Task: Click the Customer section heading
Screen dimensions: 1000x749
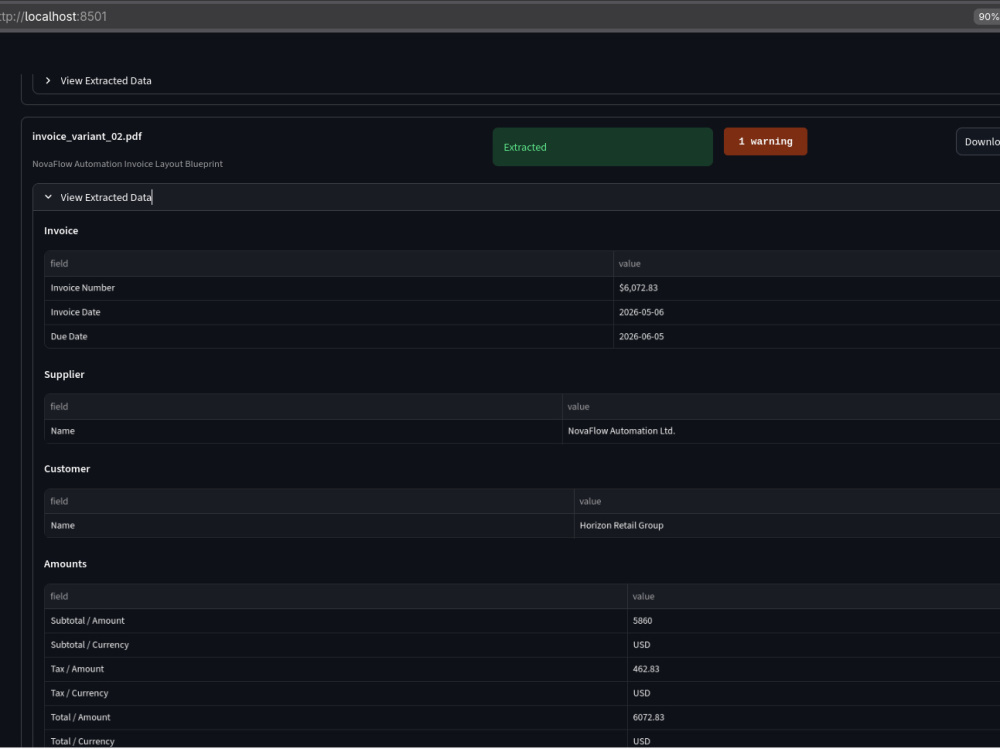Action: coord(67,469)
